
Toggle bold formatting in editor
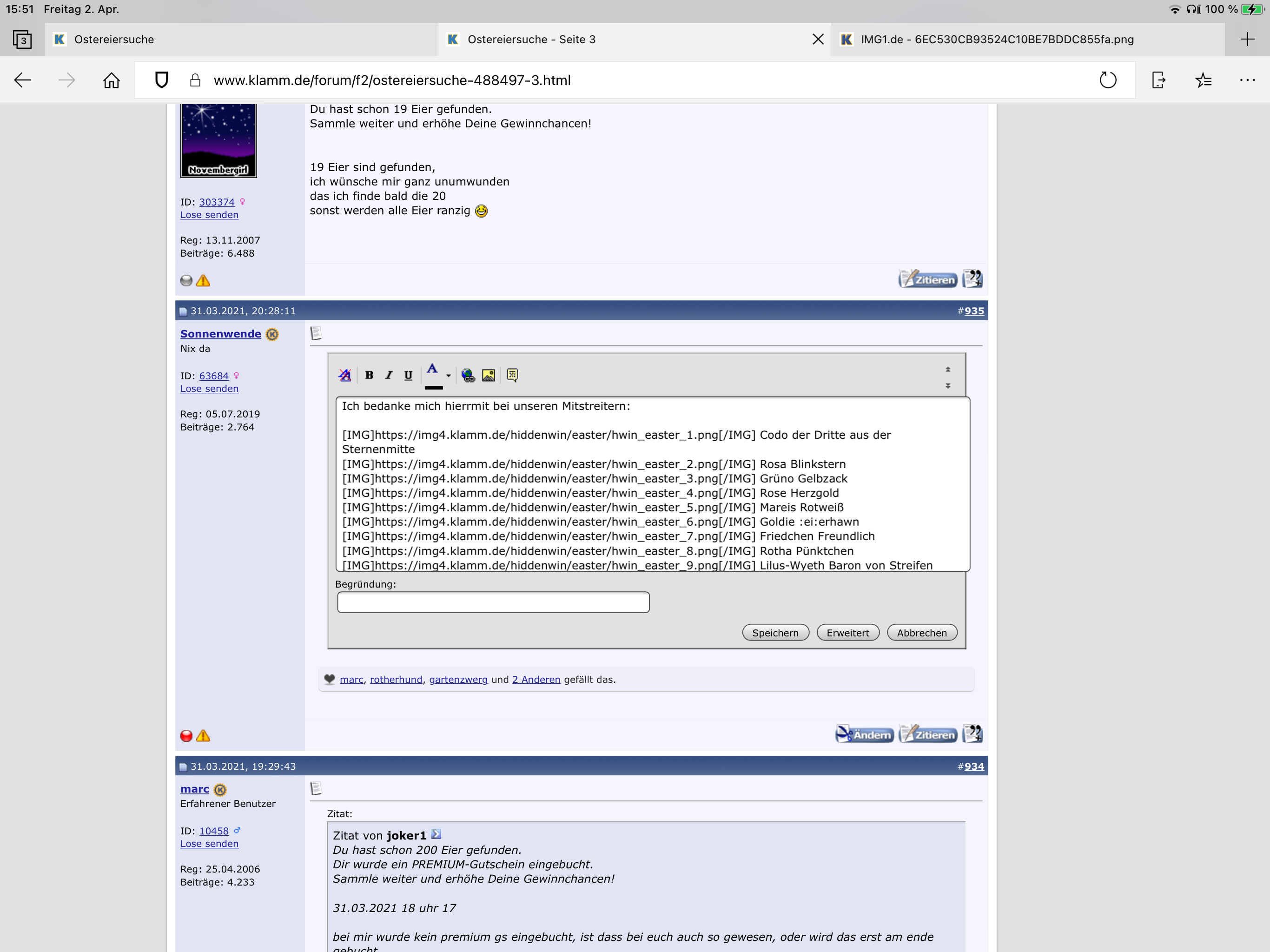click(369, 375)
